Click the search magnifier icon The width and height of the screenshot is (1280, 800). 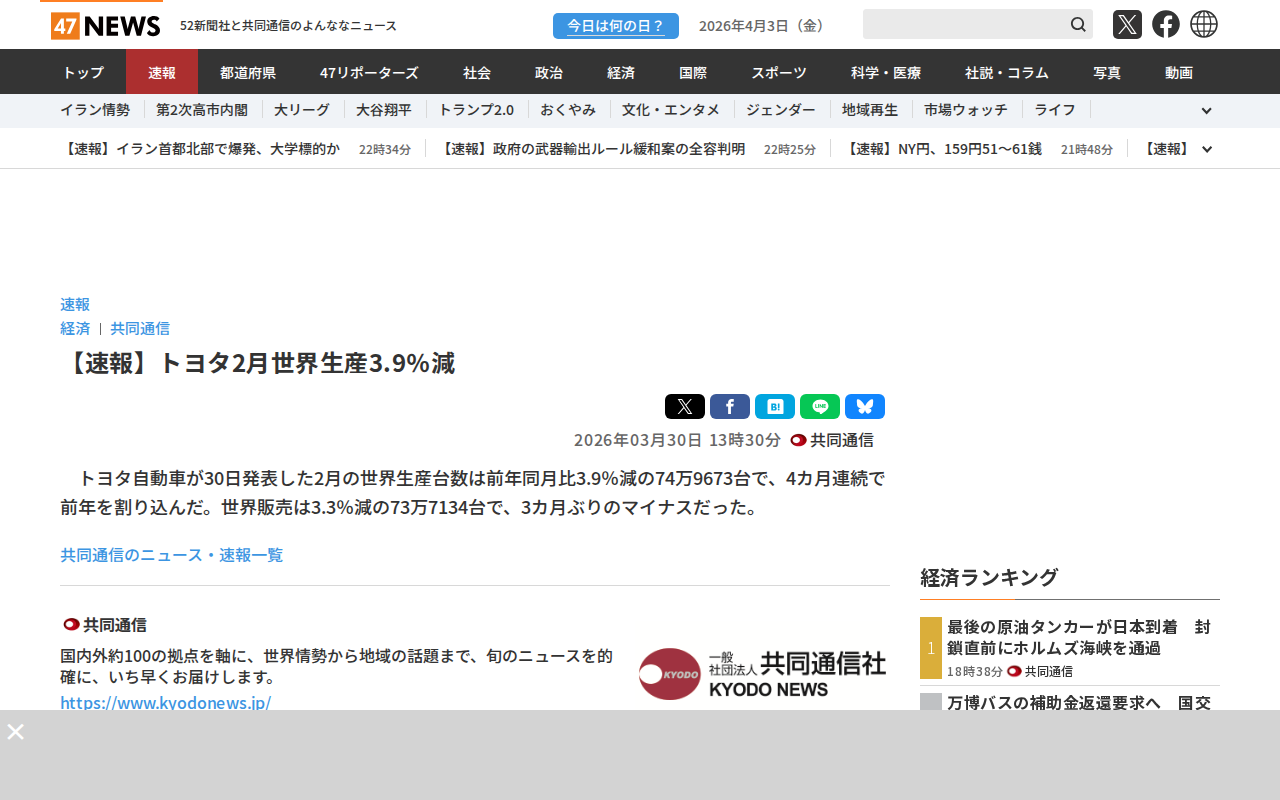click(x=1078, y=24)
